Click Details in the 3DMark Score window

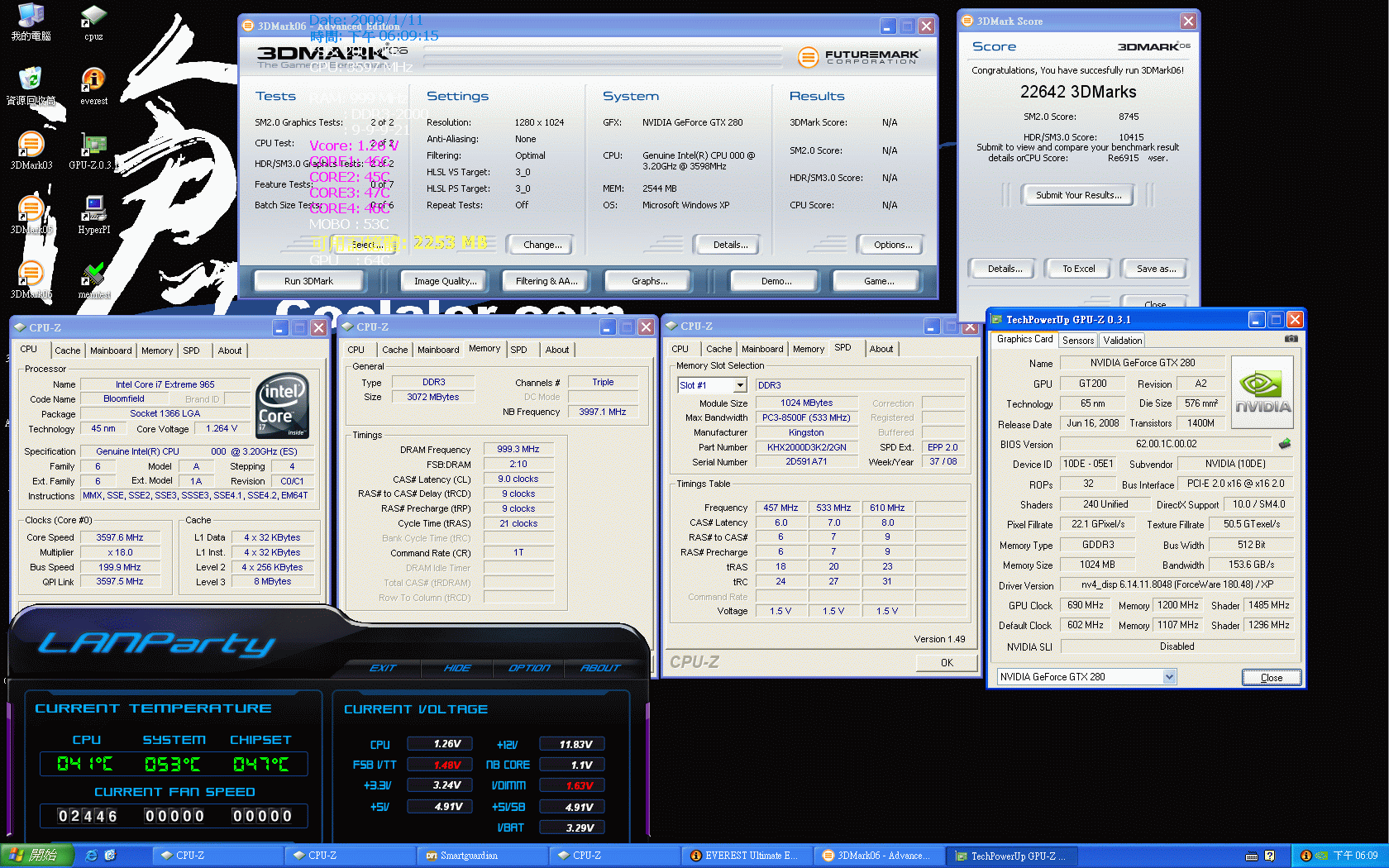(1005, 269)
